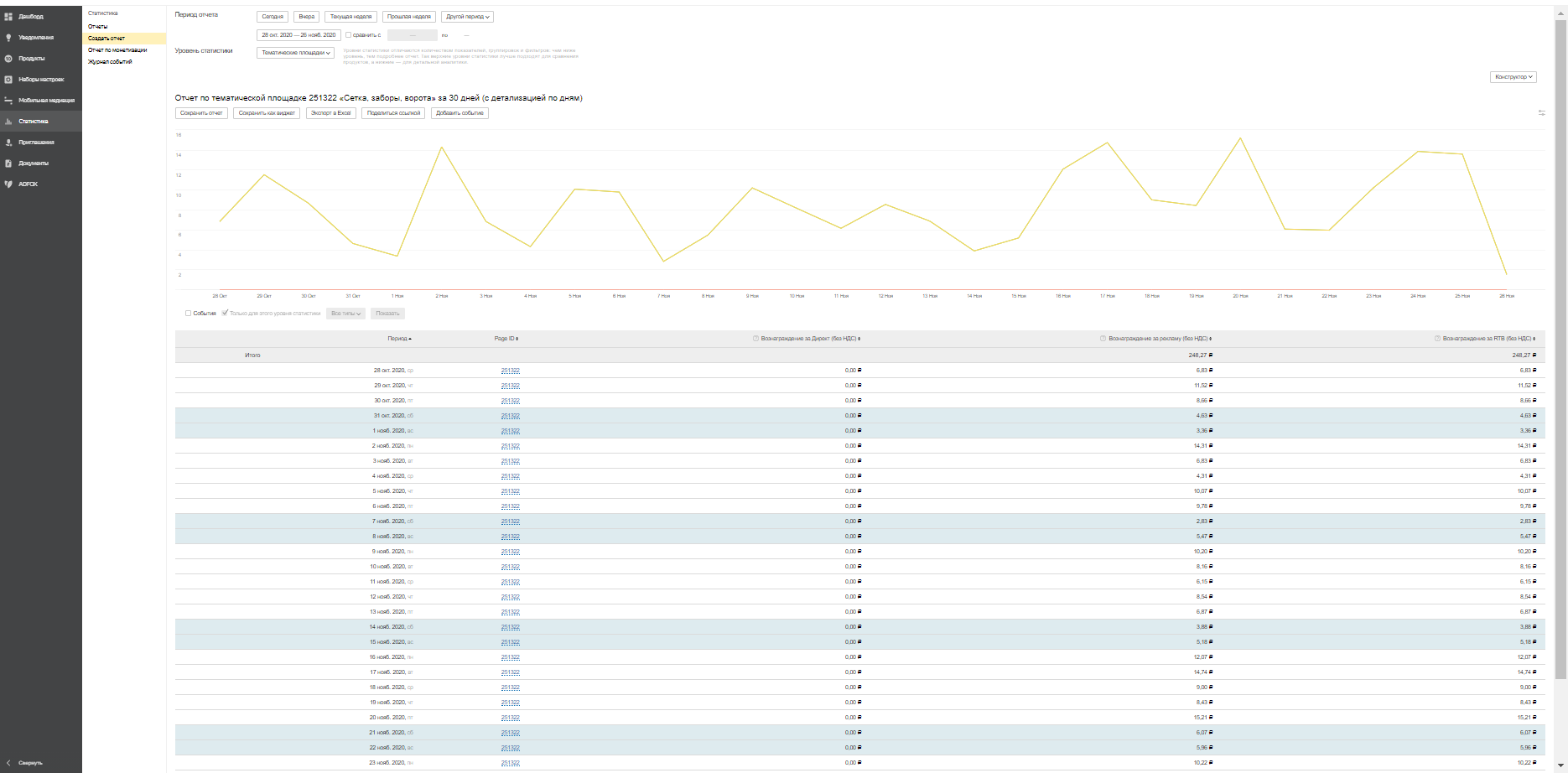1568x773 pixels.
Task: Export report with 'Экспорт в Excel'
Action: [x=330, y=113]
